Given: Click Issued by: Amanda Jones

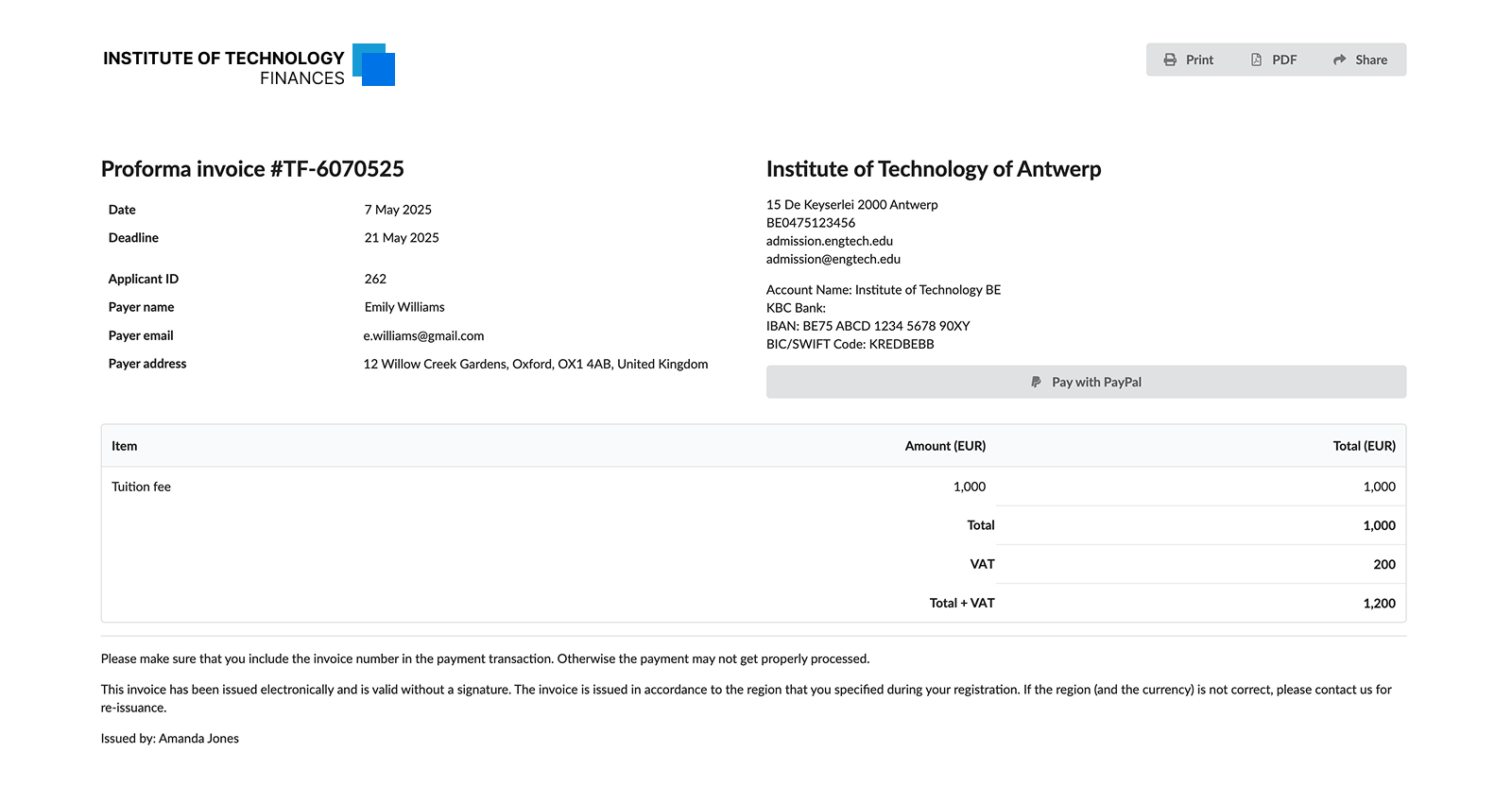Looking at the screenshot, I should click(x=170, y=739).
